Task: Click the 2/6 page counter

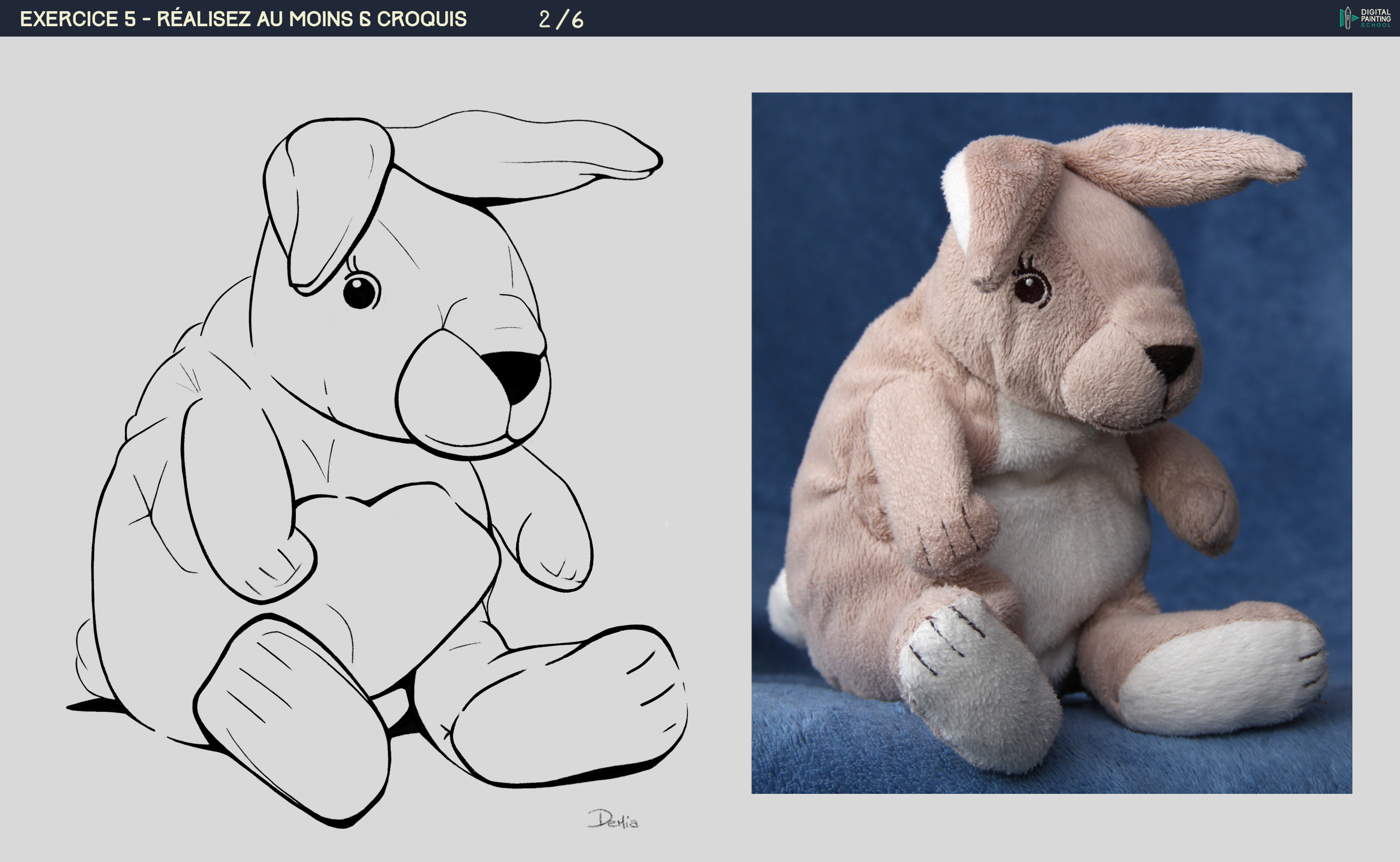Action: point(561,20)
